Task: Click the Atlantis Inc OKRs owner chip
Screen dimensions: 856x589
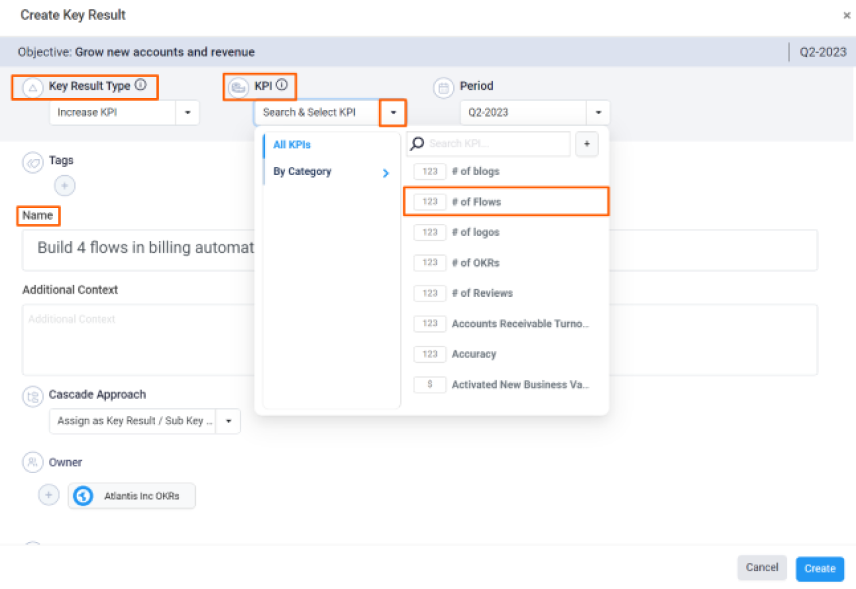Action: click(x=132, y=496)
